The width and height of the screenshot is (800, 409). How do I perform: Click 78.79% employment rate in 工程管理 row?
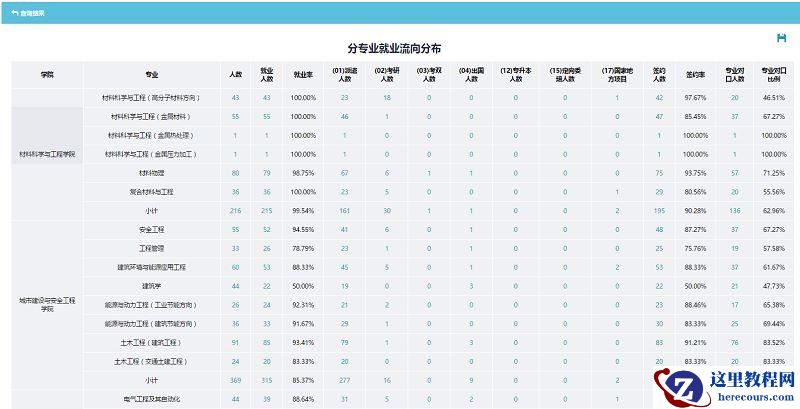coord(303,249)
